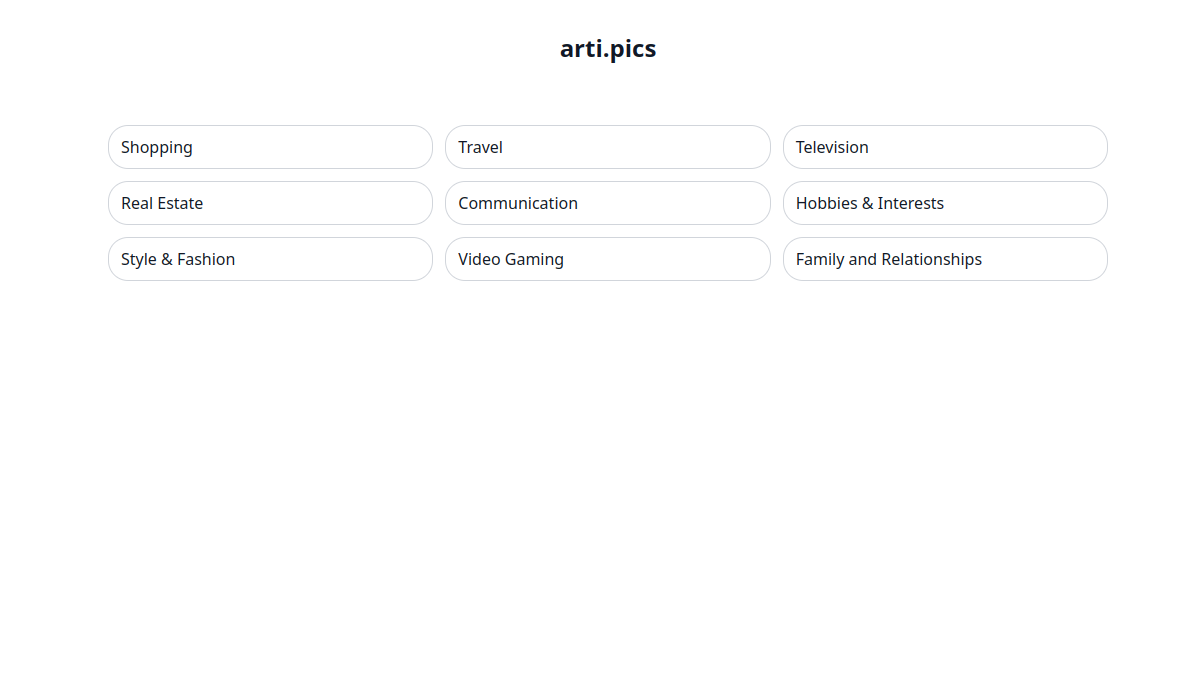Select the Travel category pill
Screen dimensions: 1200x675
click(x=608, y=147)
